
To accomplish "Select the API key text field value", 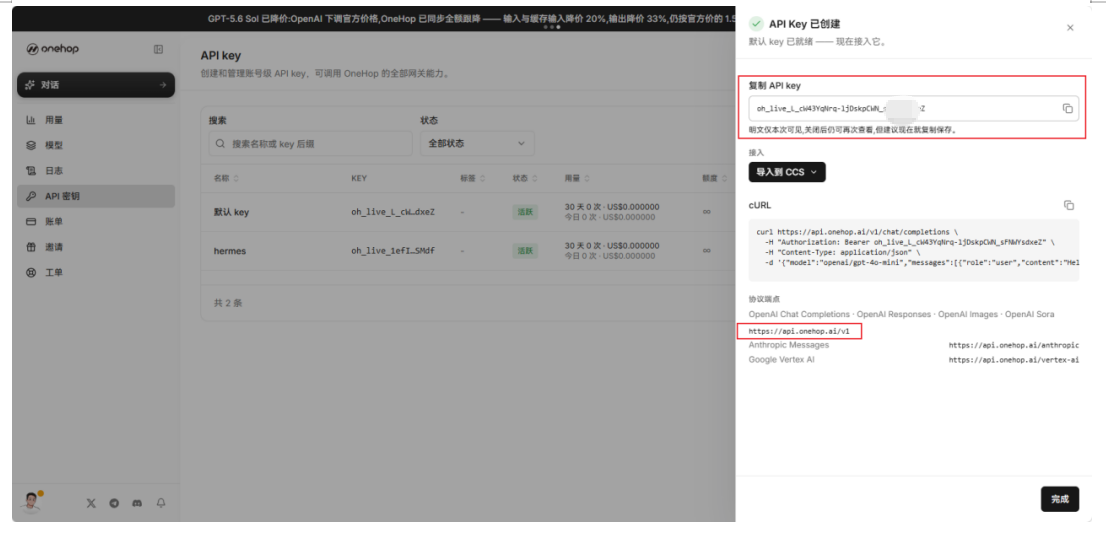I will (913, 109).
